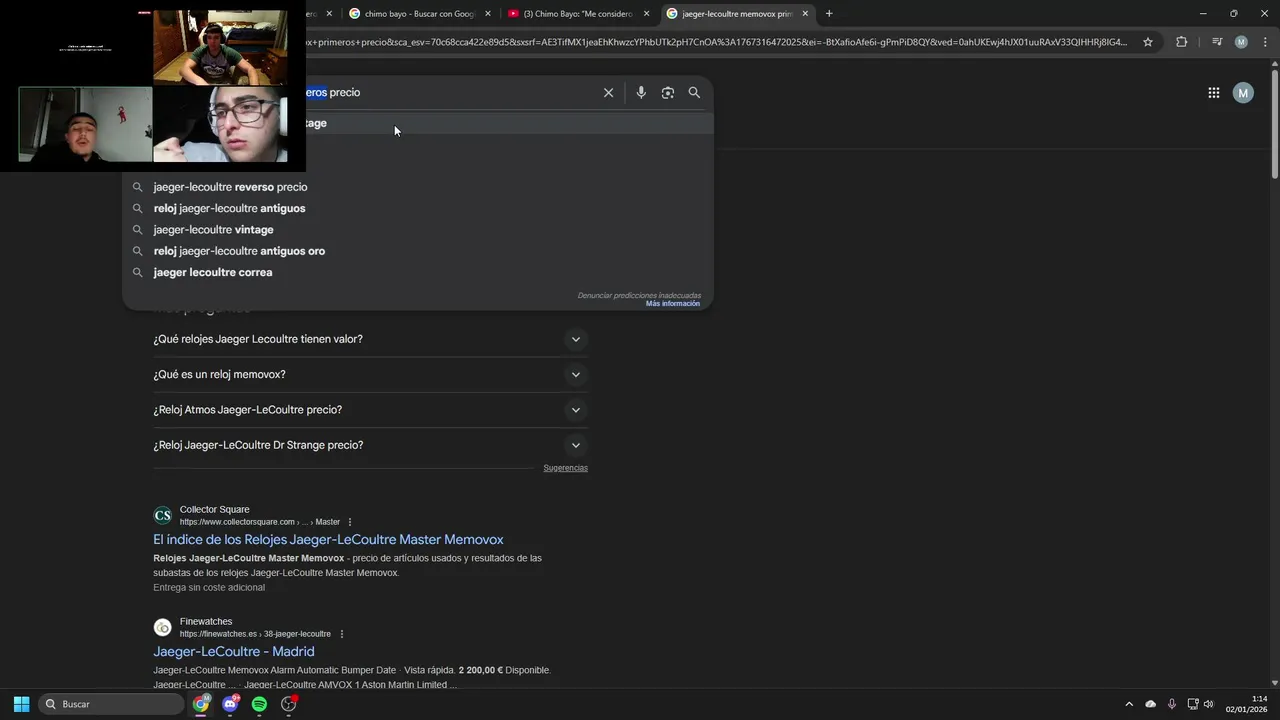Click the bottom-left webcam feed thumbnail

click(x=86, y=124)
